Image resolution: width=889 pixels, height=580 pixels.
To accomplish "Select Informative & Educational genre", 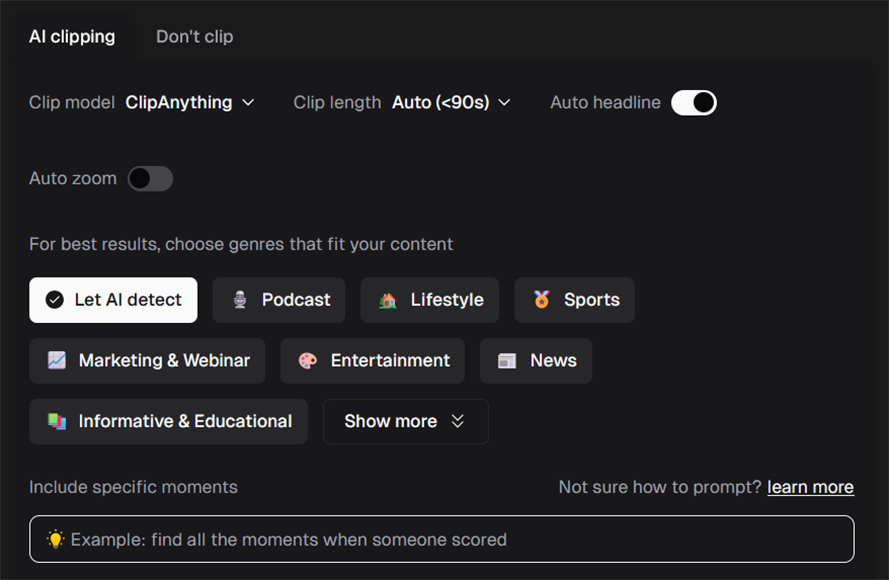I will coord(168,421).
